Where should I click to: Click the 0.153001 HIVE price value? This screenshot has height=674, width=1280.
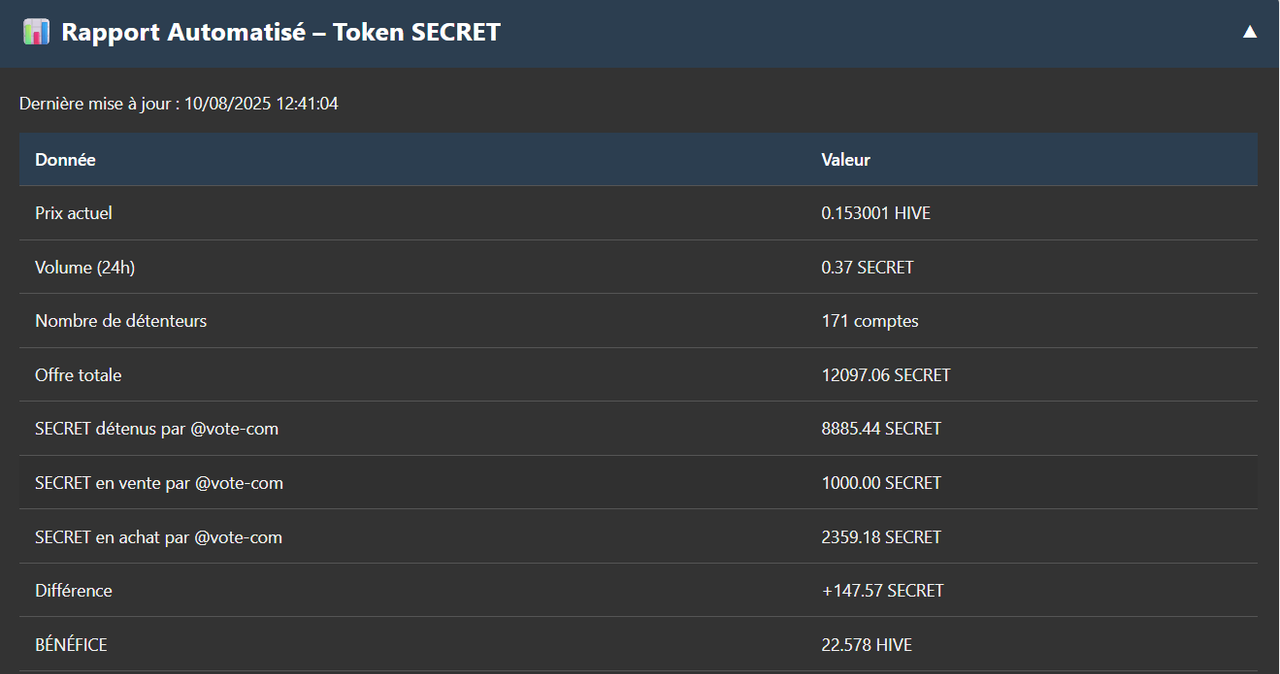(x=876, y=213)
